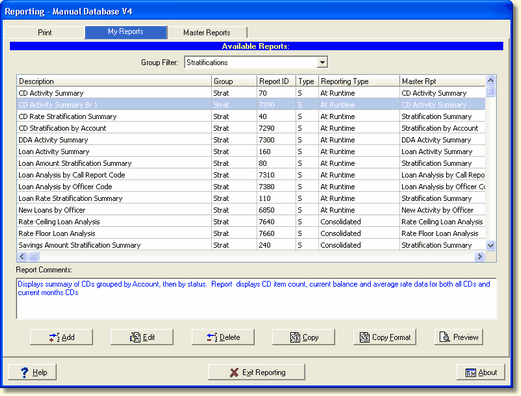Image resolution: width=521 pixels, height=396 pixels.
Task: Select Savings Amount Stratification Summary row
Action: (251, 245)
